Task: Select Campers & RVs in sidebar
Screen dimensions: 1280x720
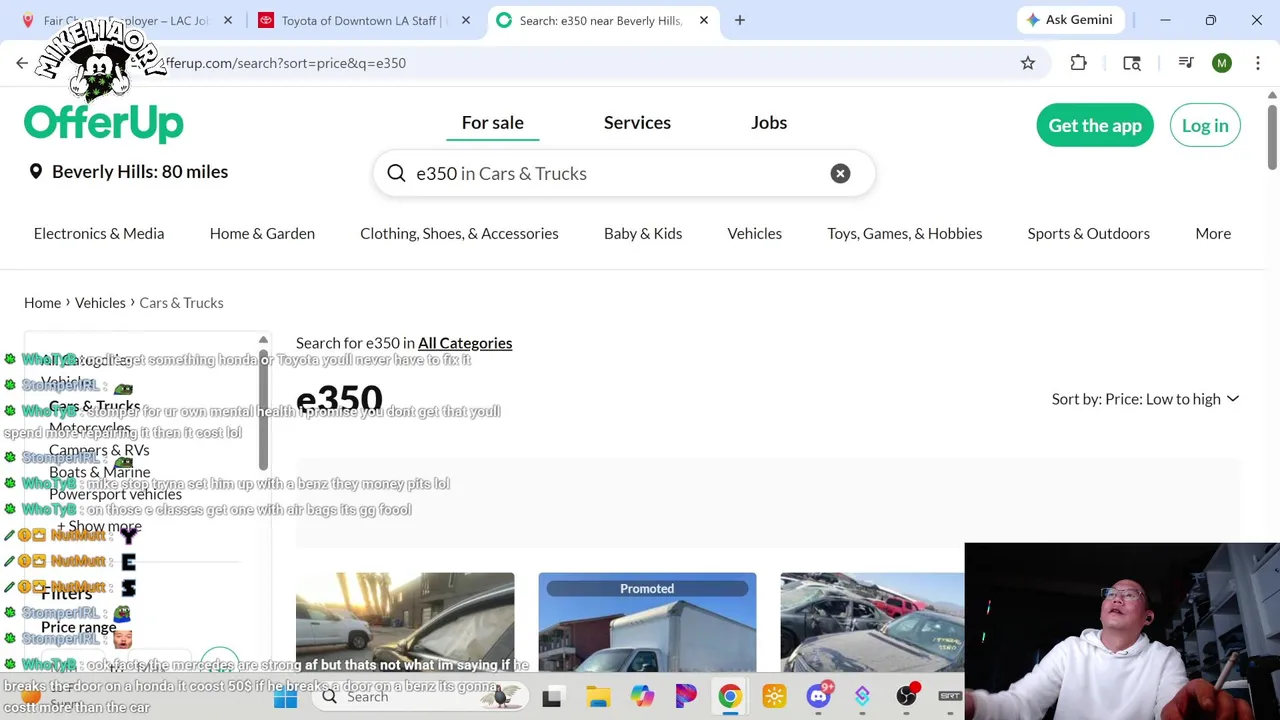Action: [99, 450]
